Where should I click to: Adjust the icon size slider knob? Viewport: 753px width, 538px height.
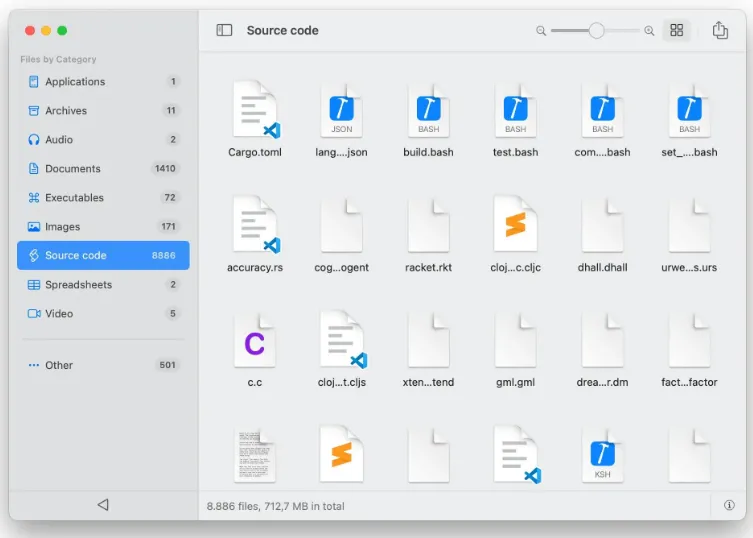click(x=596, y=31)
